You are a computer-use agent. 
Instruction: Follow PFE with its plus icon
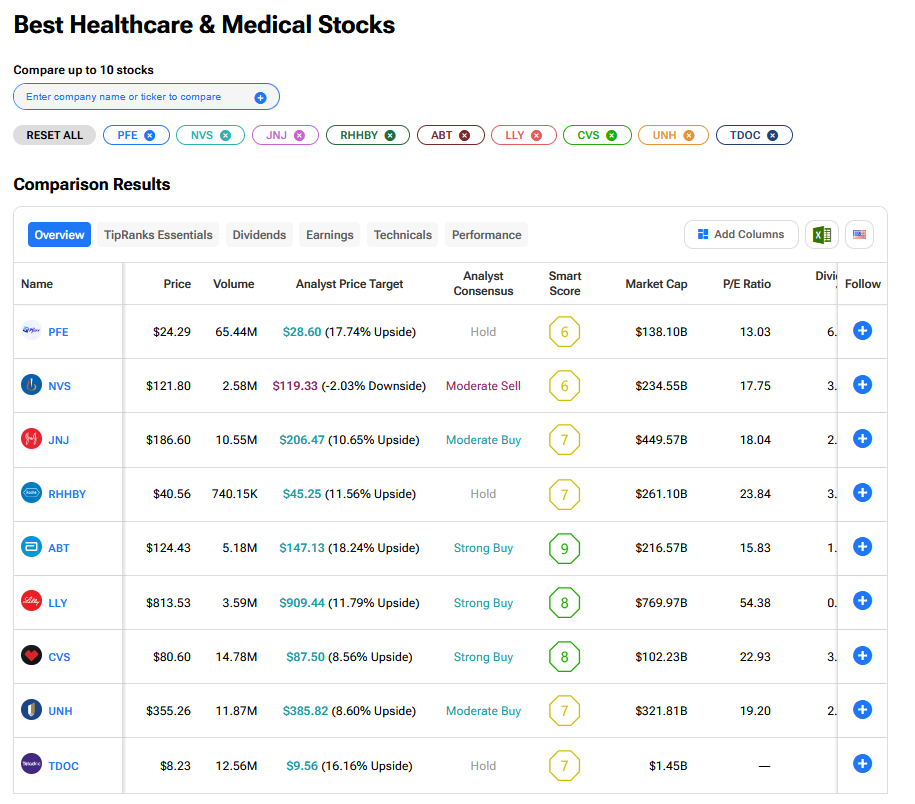click(x=862, y=331)
